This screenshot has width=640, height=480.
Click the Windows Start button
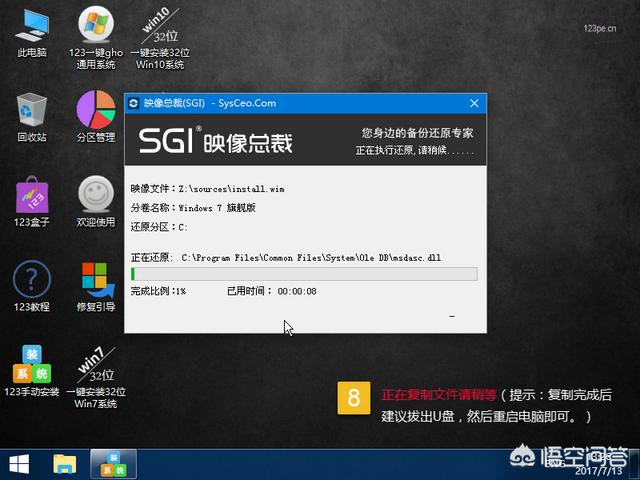(18, 463)
